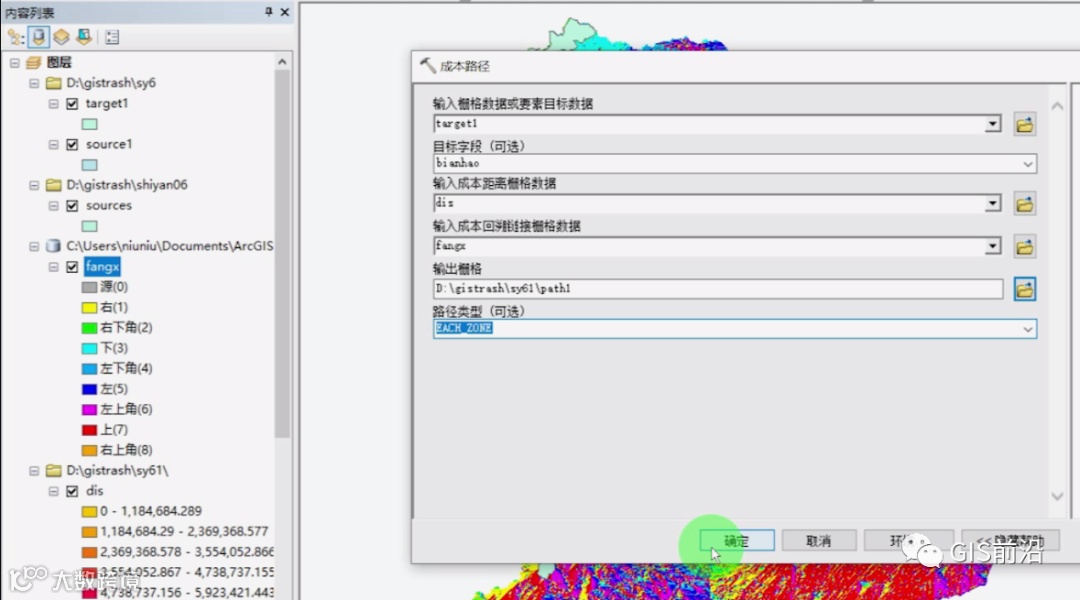Viewport: 1080px width, 600px height.
Task: Toggle fangx layer visibility checkbox
Action: (x=72, y=267)
